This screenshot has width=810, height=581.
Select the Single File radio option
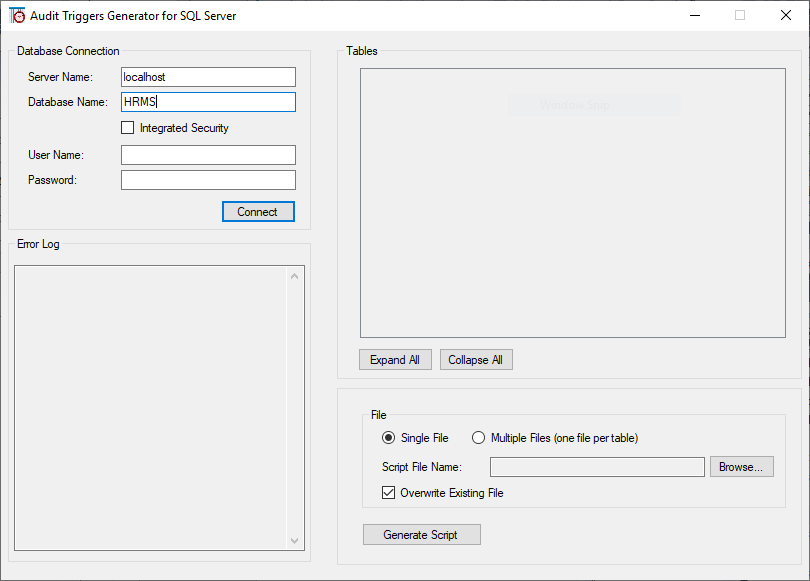[x=389, y=438]
